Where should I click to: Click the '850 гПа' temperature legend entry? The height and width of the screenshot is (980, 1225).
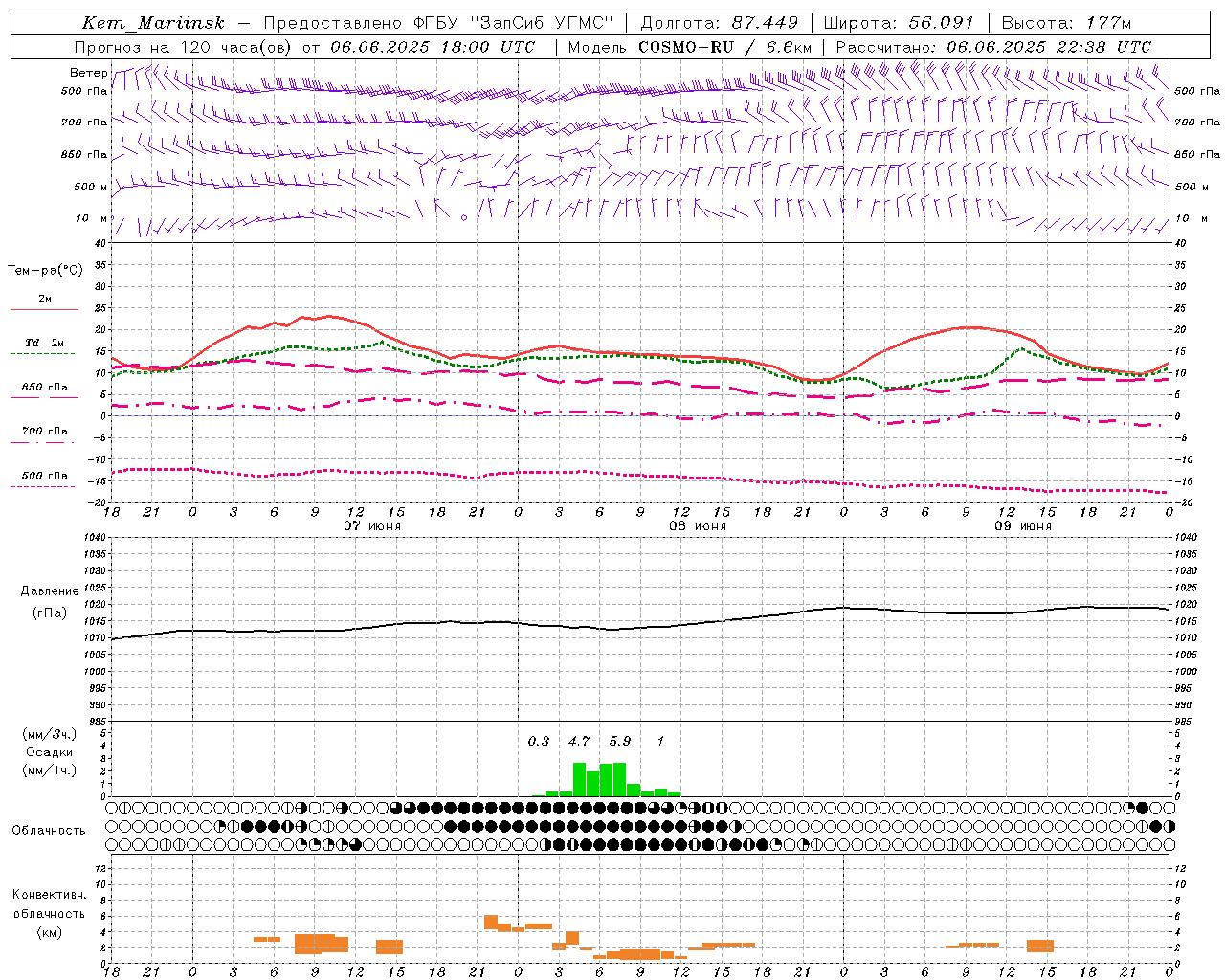point(45,388)
